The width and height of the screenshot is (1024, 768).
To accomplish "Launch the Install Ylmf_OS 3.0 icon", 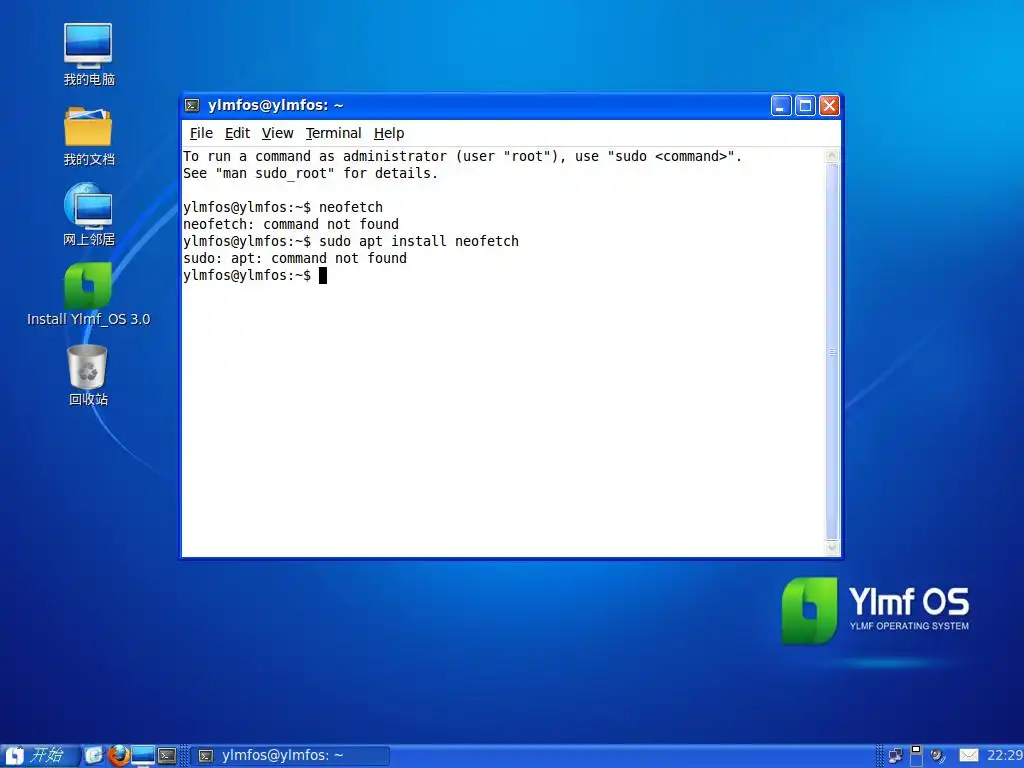I will tap(88, 294).
